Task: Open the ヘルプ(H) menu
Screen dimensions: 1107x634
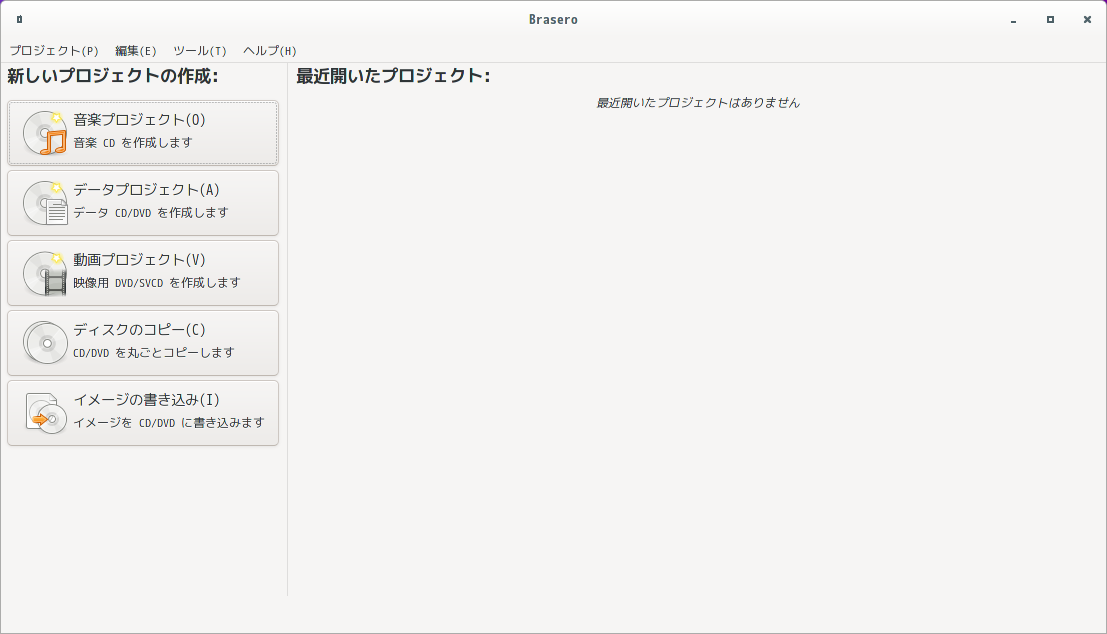Action: point(270,51)
